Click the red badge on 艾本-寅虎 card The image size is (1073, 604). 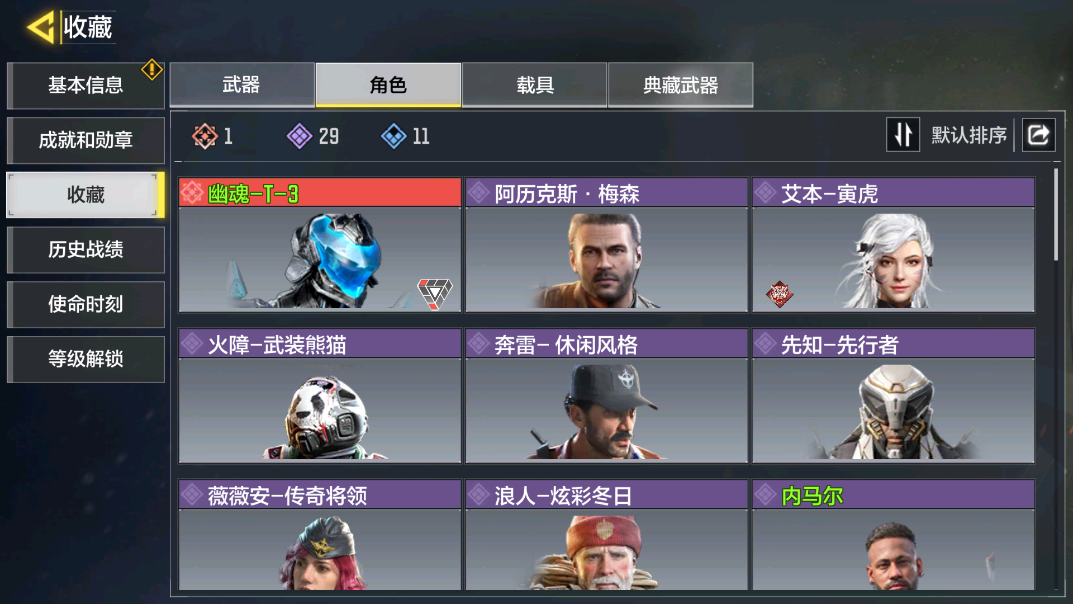pos(779,294)
